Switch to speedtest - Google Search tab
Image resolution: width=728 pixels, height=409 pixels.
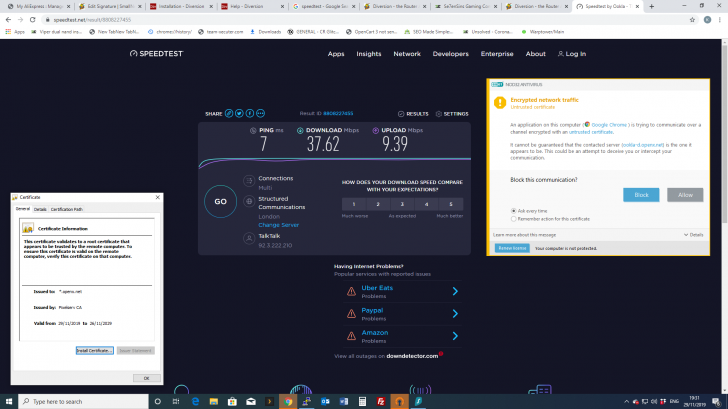point(324,6)
